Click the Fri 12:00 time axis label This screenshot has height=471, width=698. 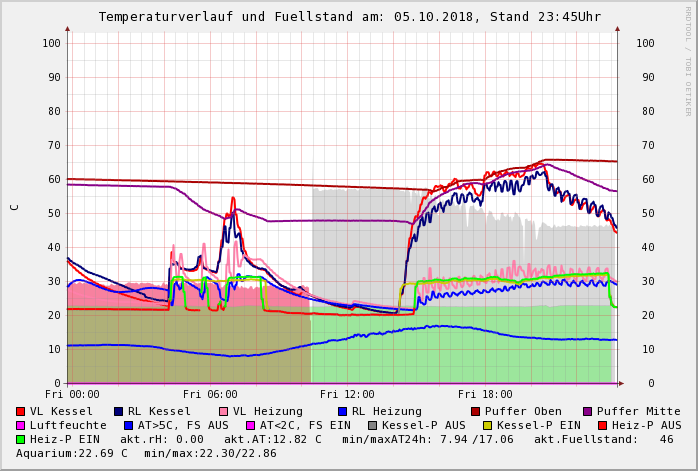click(347, 395)
